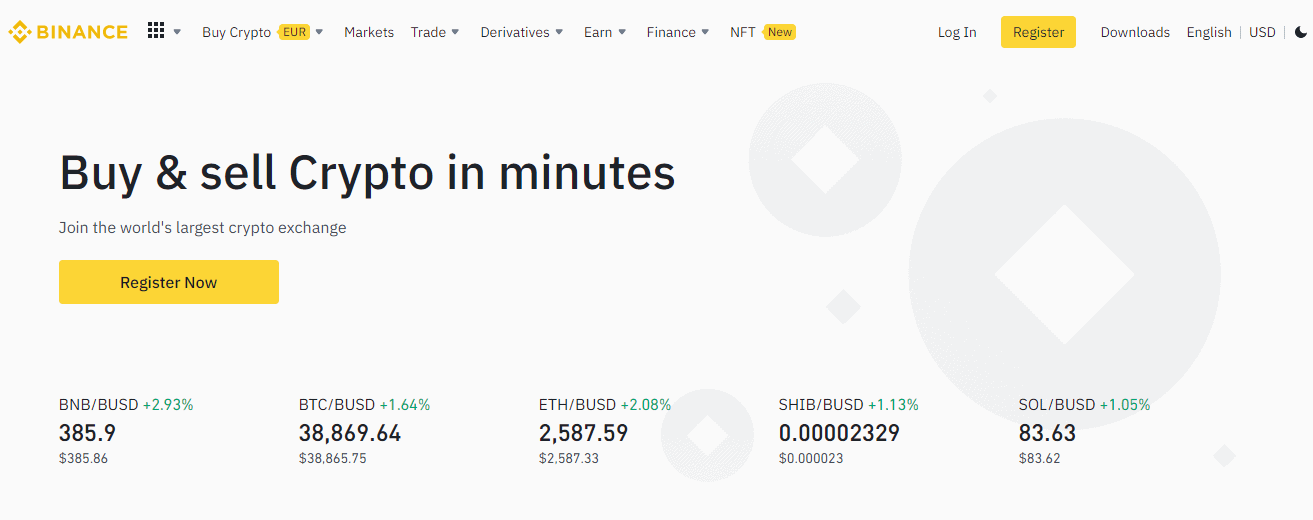The width and height of the screenshot is (1313, 520).
Task: Click the Register Now button
Action: [169, 282]
